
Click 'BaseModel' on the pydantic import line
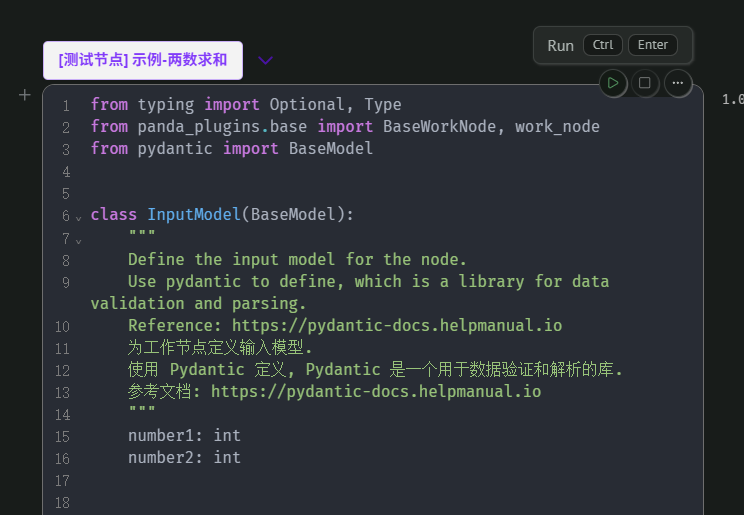(x=331, y=149)
